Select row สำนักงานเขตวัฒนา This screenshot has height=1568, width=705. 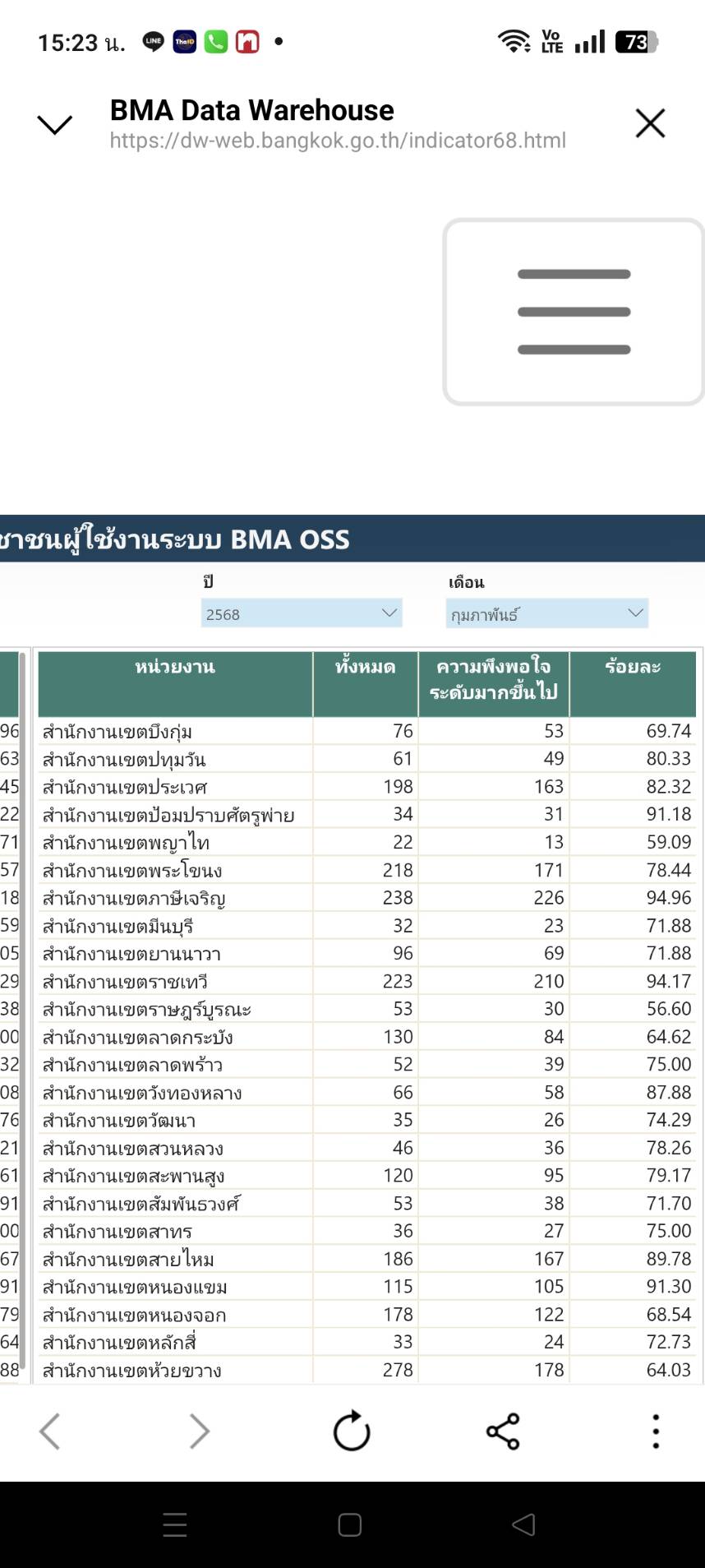[x=366, y=1120]
